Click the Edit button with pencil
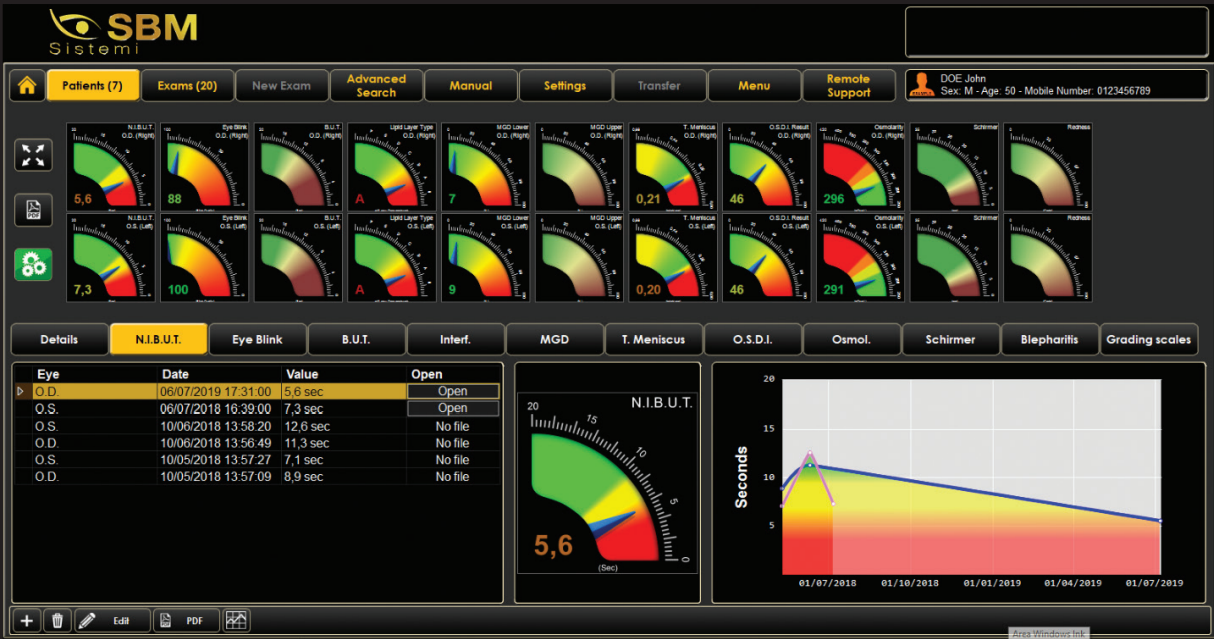This screenshot has height=639, width=1214. point(112,621)
